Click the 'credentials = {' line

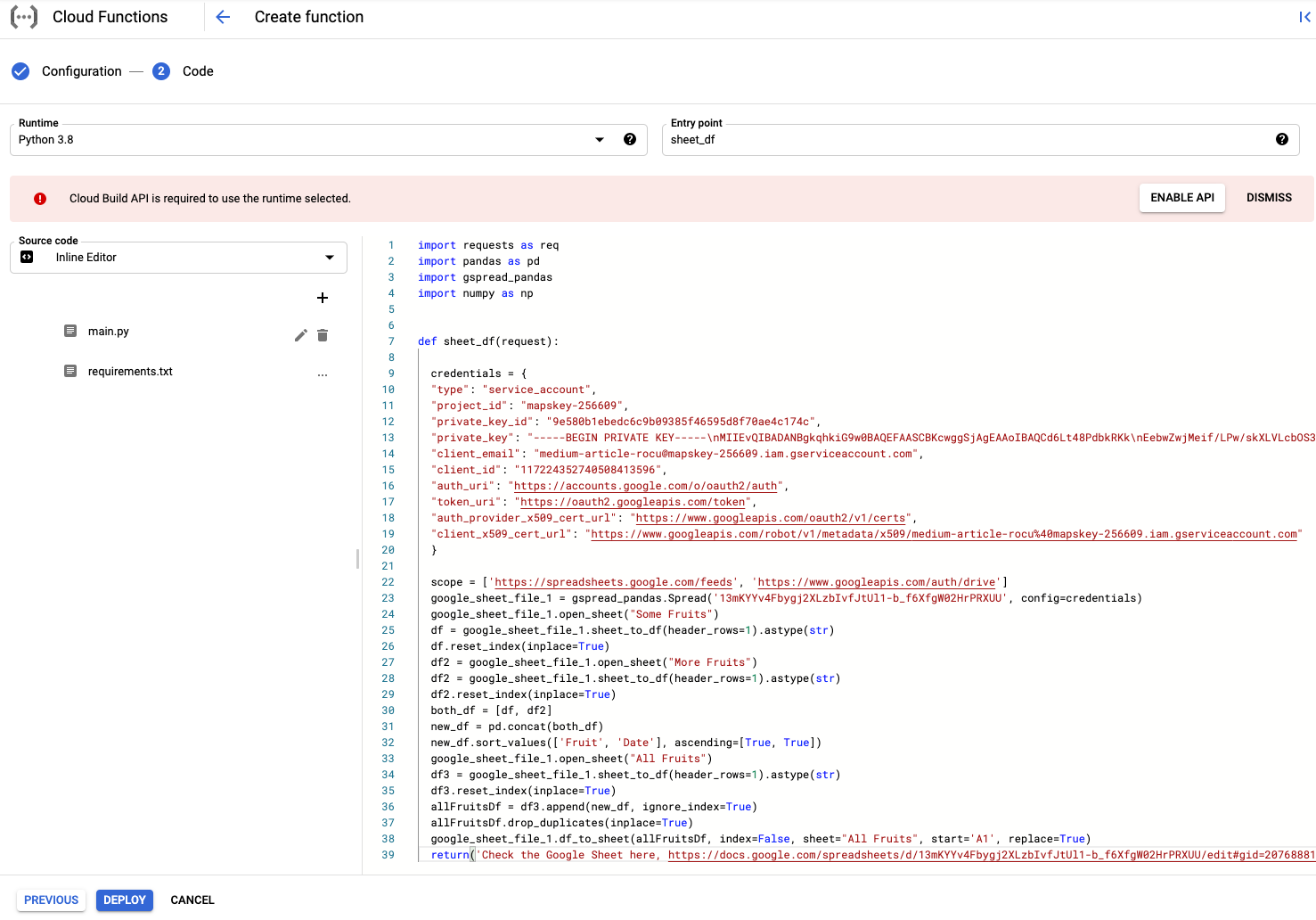pyautogui.click(x=478, y=374)
